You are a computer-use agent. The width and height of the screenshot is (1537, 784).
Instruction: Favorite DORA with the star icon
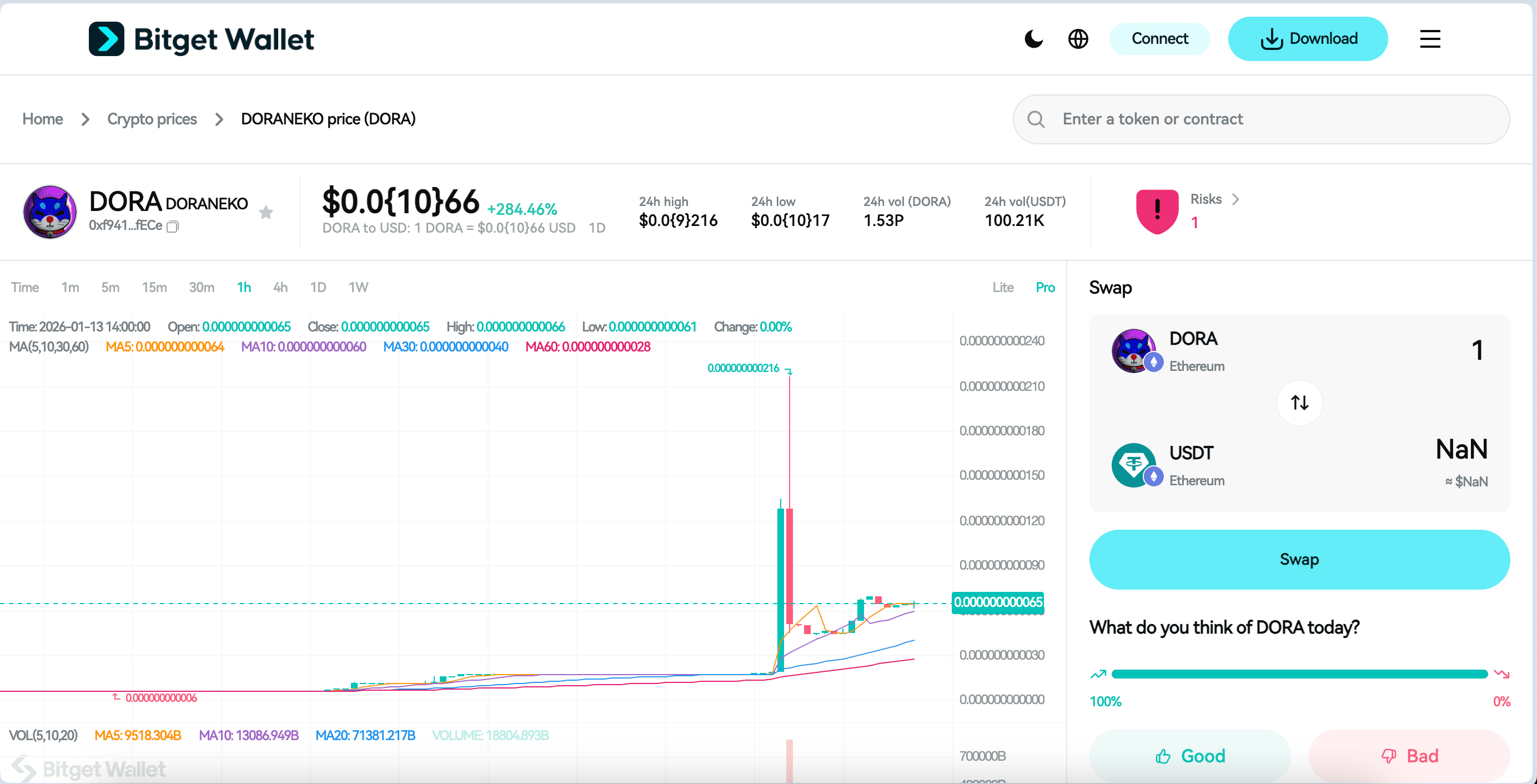(x=266, y=213)
